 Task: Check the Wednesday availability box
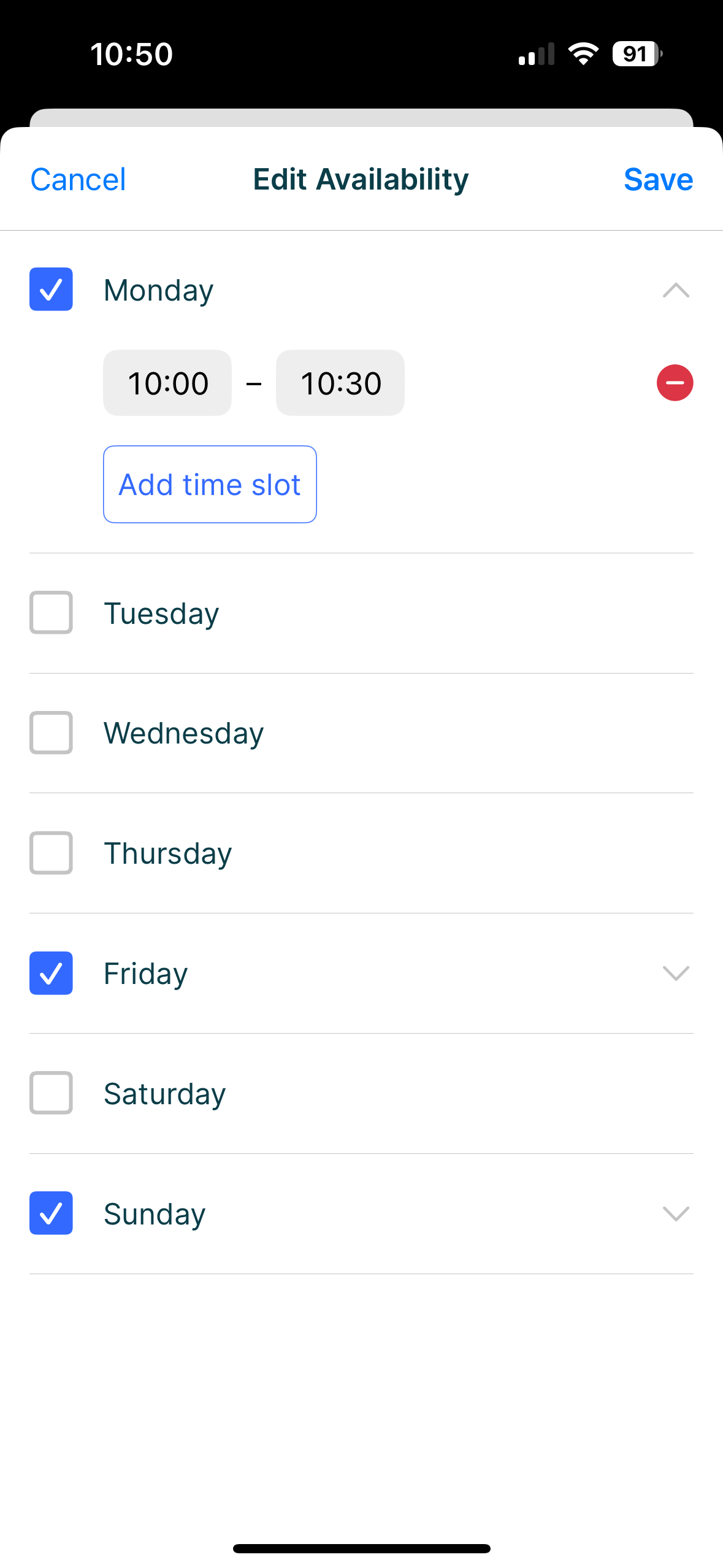(x=51, y=732)
